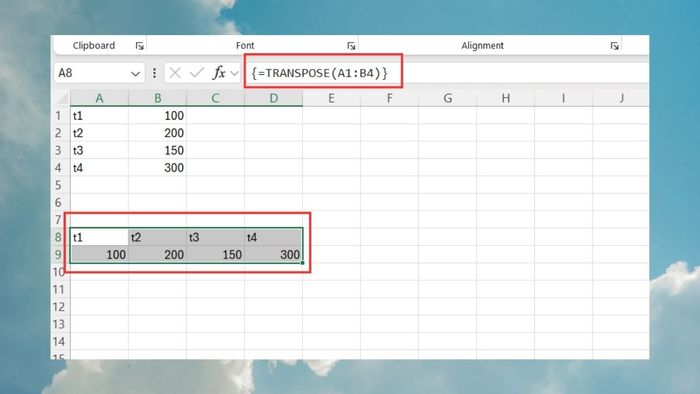Select row 11 header
Viewport: 700px width, 394px height.
59,289
